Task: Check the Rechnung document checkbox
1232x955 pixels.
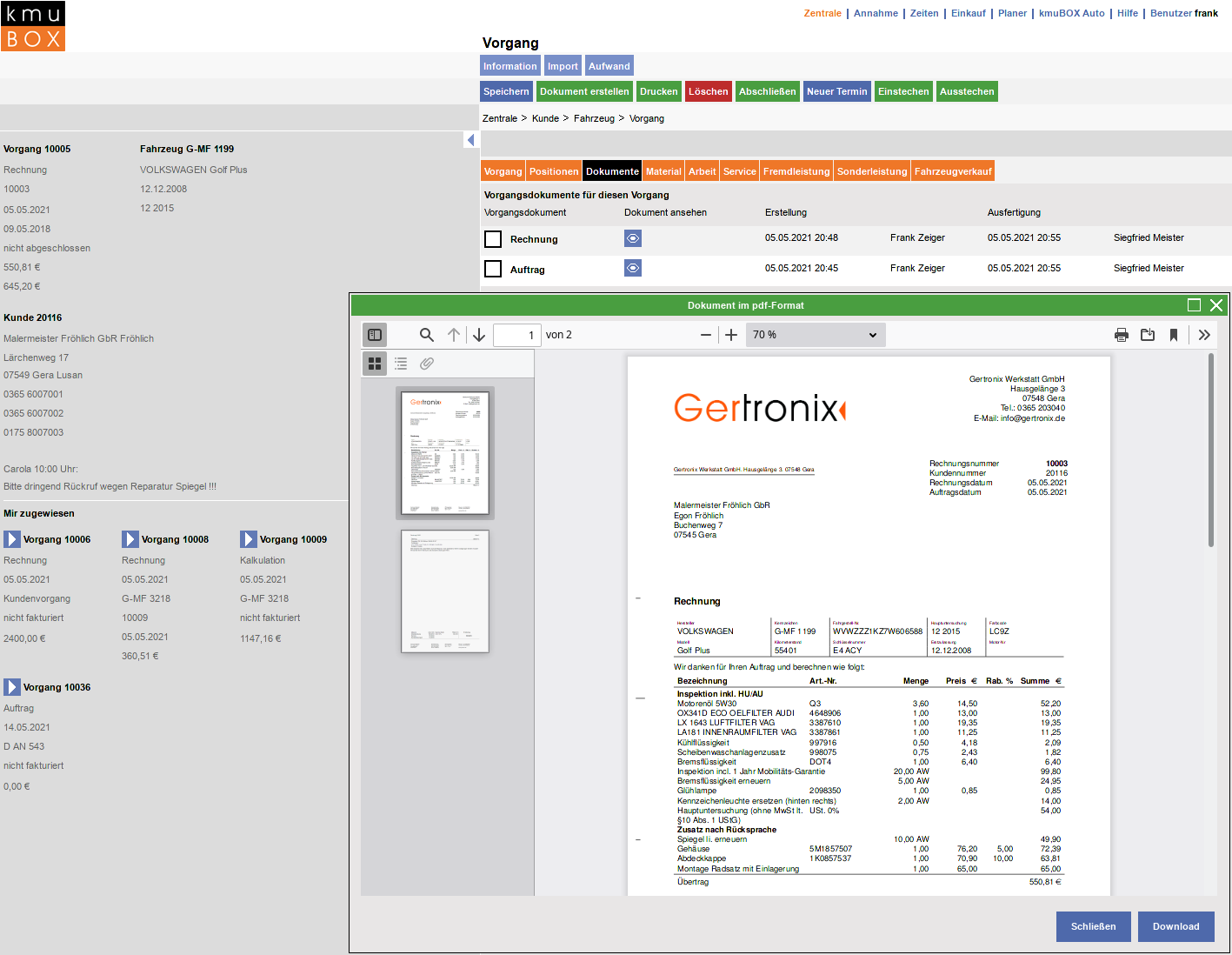Action: click(x=493, y=239)
